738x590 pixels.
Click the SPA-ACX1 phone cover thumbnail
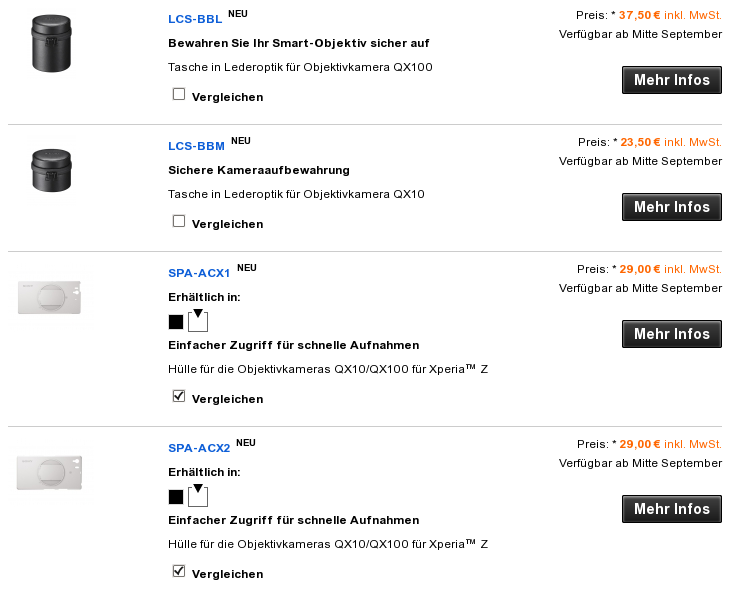49,297
